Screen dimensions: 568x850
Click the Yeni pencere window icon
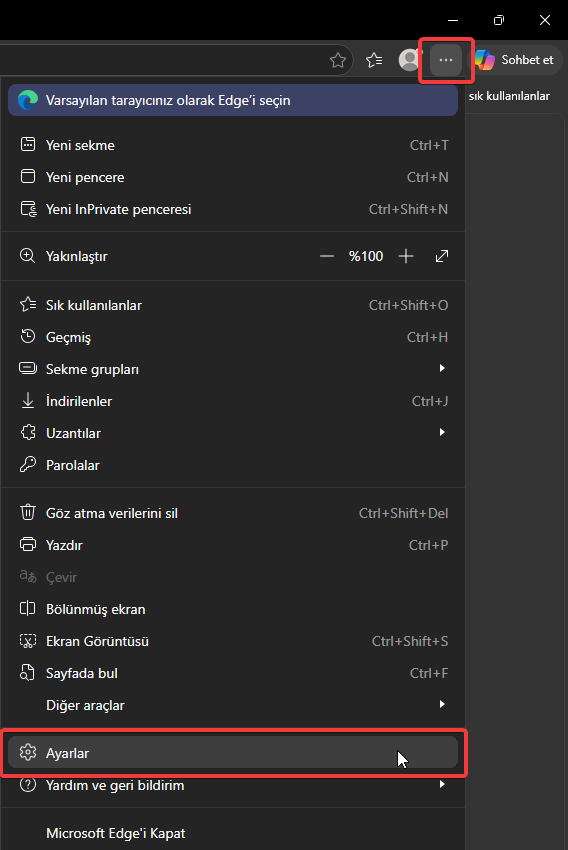click(x=28, y=177)
